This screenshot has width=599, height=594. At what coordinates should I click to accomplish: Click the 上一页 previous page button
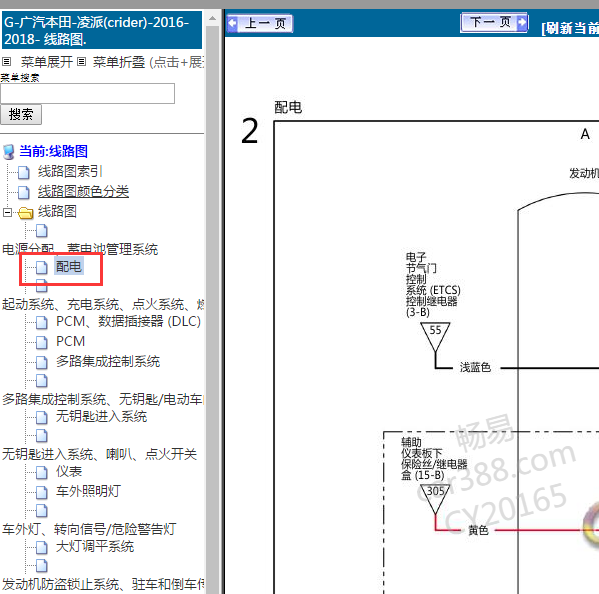(x=260, y=23)
